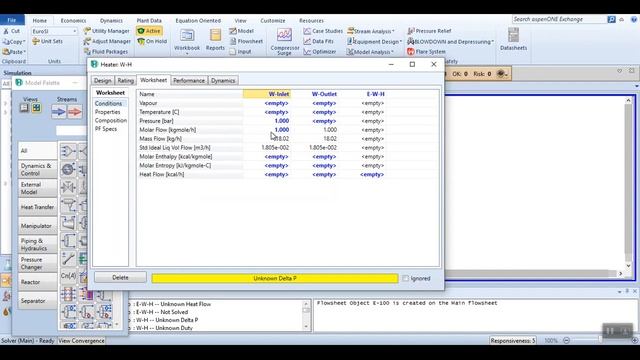Click Search aspenONE Exchange field
The height and width of the screenshot is (360, 640).
click(x=559, y=19)
